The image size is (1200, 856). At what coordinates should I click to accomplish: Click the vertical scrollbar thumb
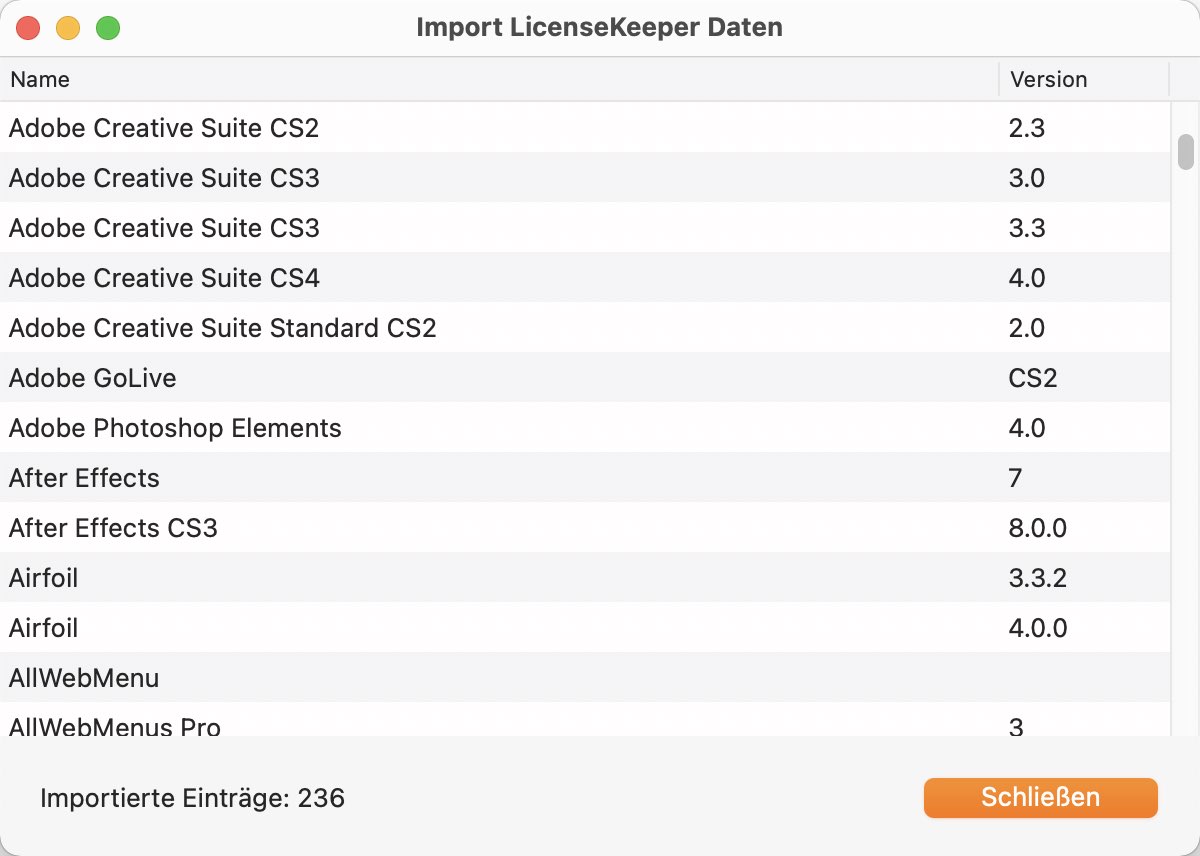tap(1186, 152)
